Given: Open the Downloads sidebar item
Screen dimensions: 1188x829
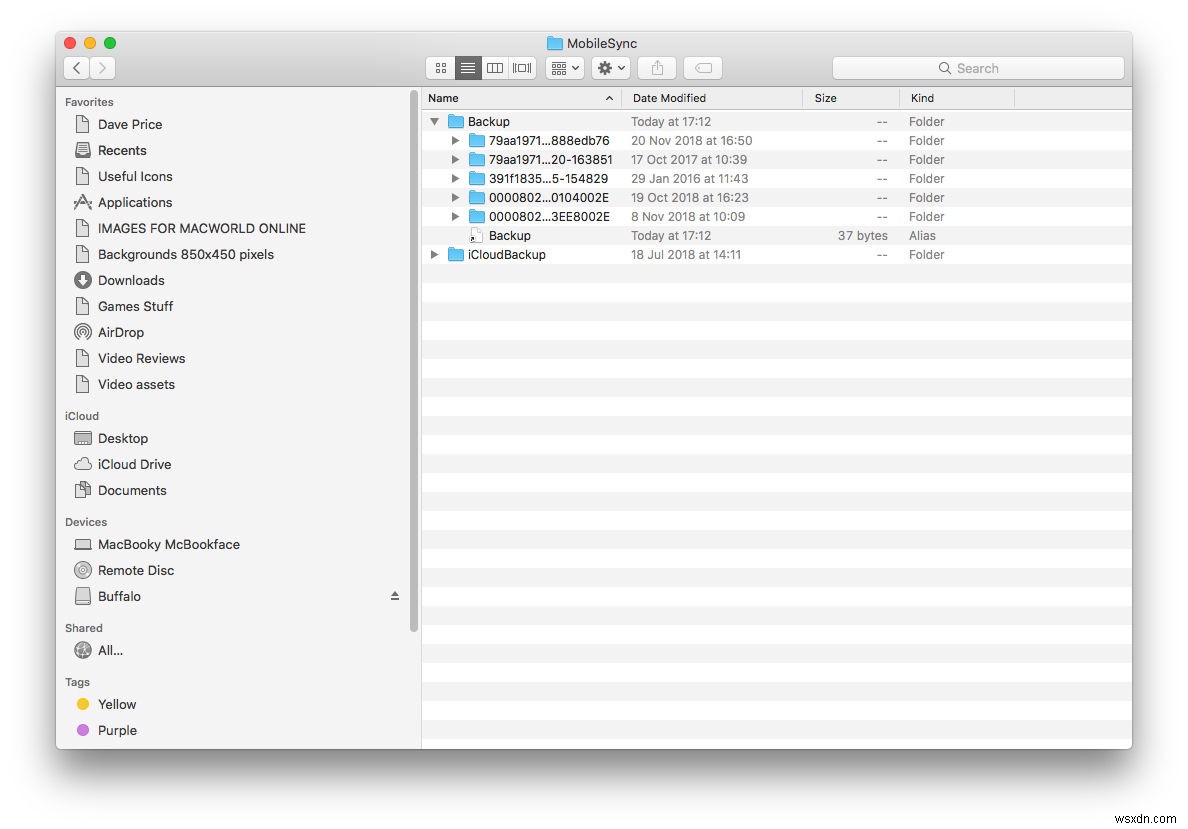Looking at the screenshot, I should (131, 280).
